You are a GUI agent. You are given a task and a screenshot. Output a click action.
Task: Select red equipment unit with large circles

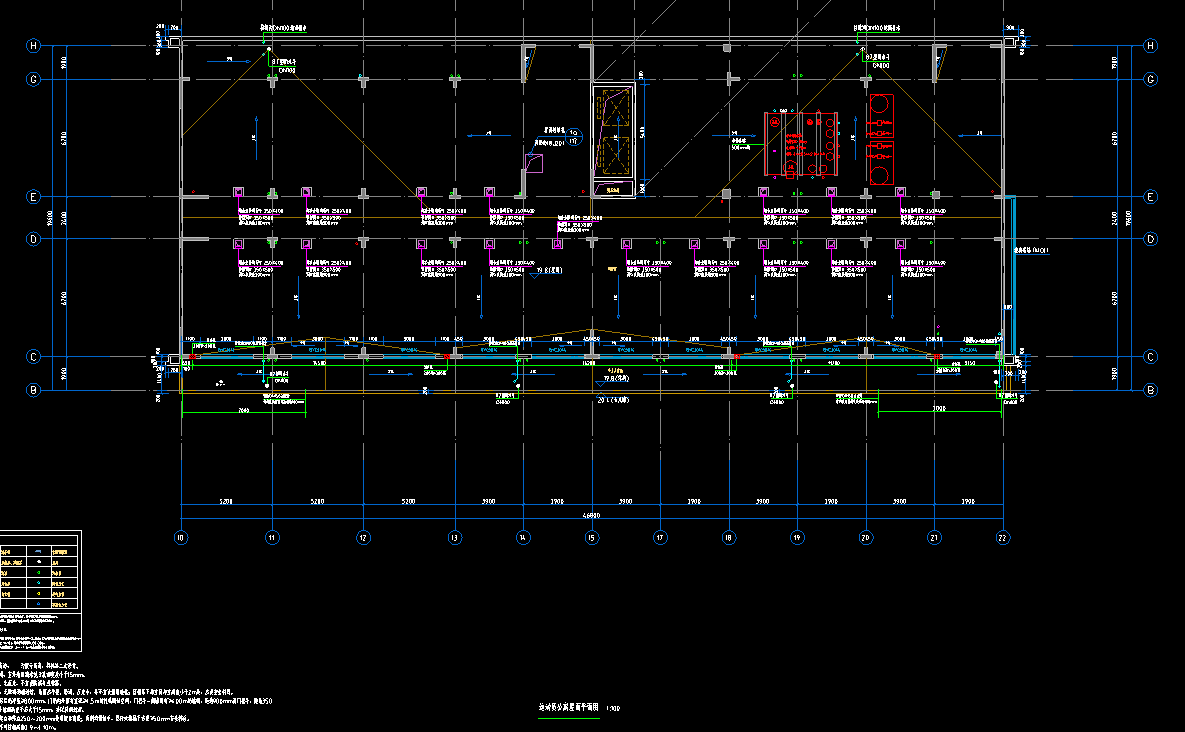coord(881,140)
